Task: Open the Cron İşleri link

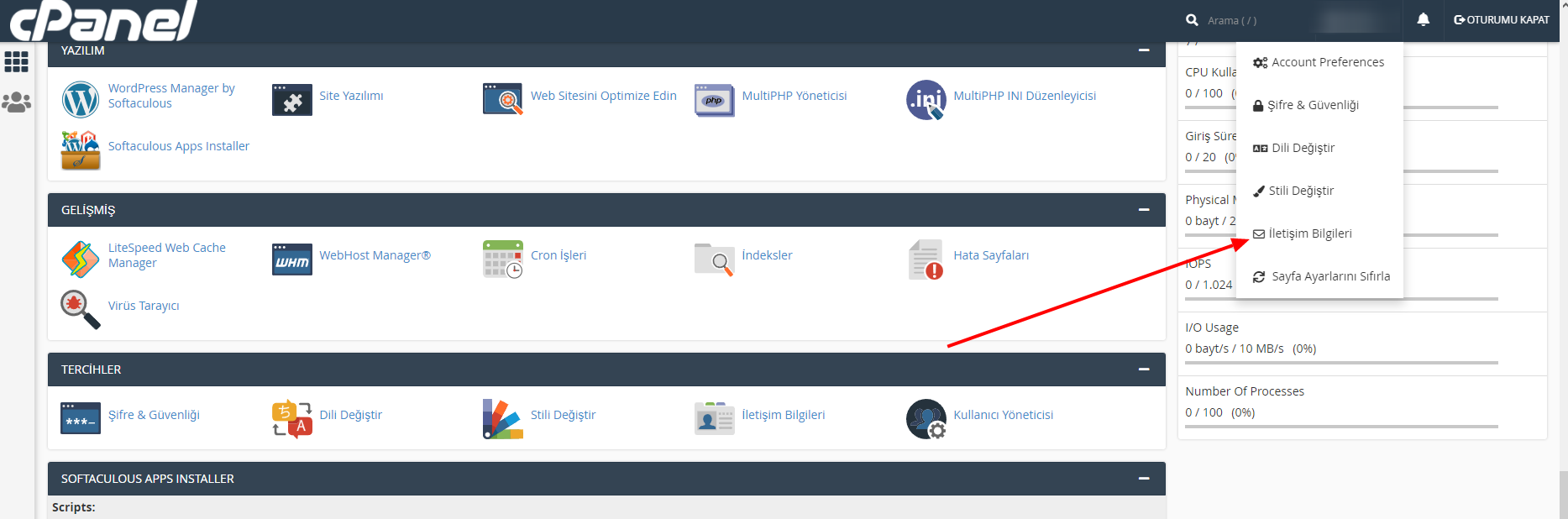Action: (x=559, y=255)
